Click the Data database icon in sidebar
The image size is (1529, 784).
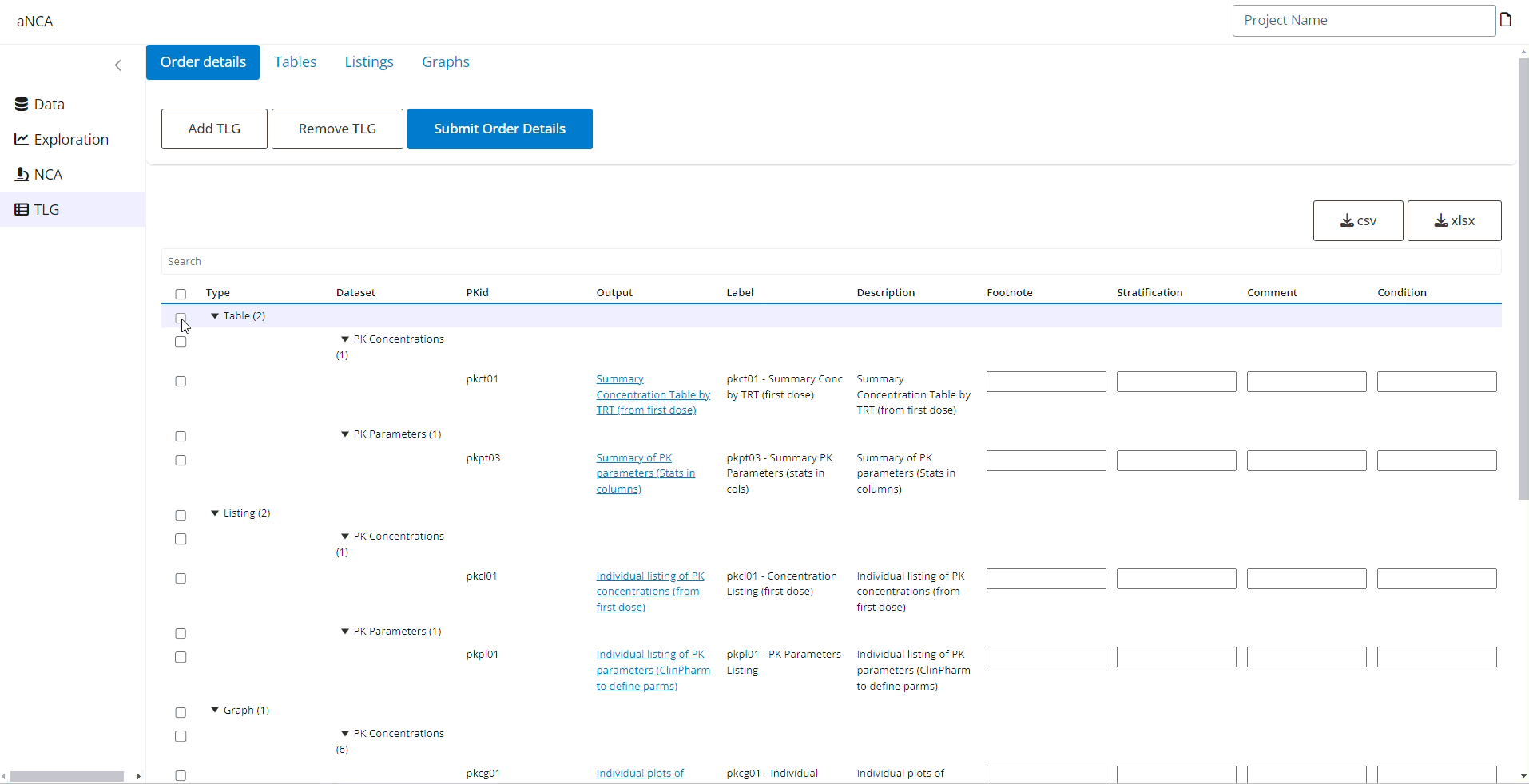coord(22,105)
